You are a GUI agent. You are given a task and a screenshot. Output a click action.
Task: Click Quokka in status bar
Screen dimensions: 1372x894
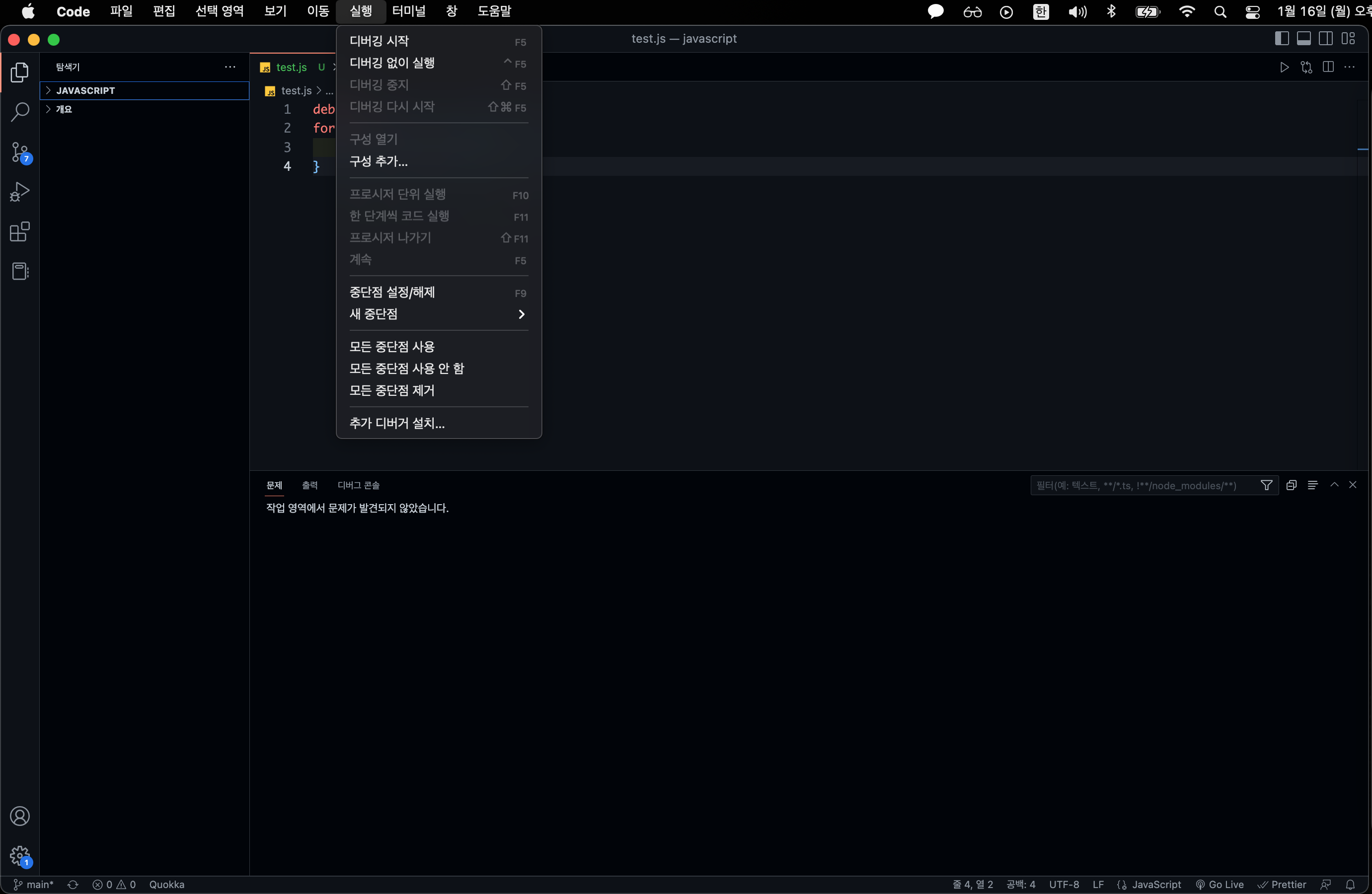point(166,884)
